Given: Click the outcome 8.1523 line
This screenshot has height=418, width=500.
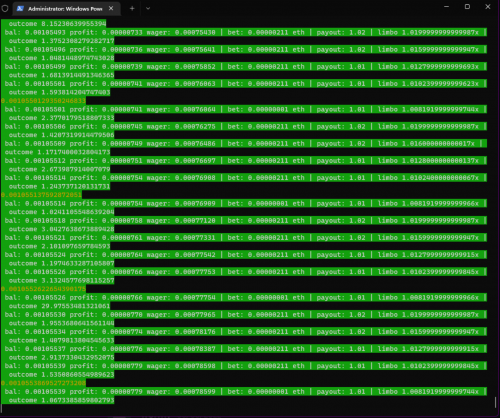Looking at the screenshot, I should [x=57, y=24].
